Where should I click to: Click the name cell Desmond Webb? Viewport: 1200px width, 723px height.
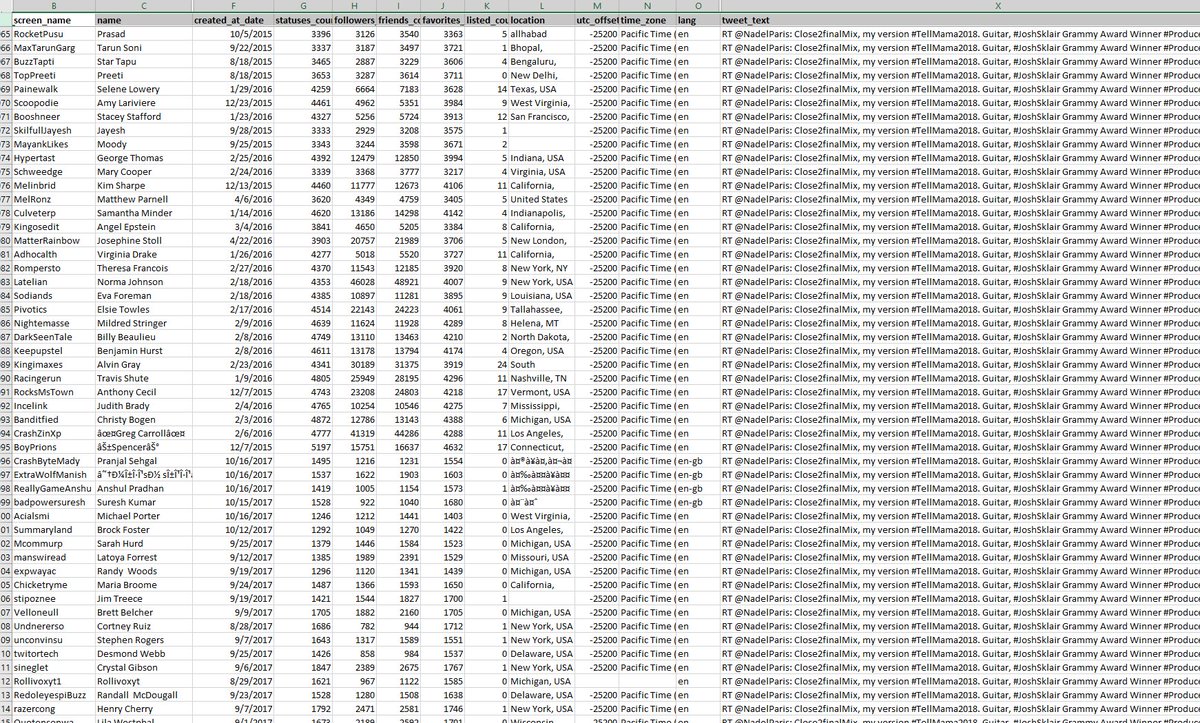(143, 653)
